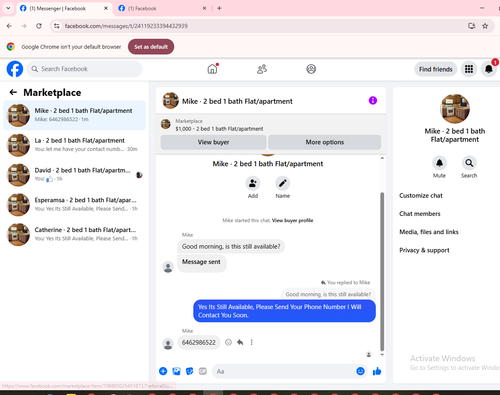This screenshot has width=500, height=395.
Task: Open the Catherine conversation in the list
Action: click(75, 234)
